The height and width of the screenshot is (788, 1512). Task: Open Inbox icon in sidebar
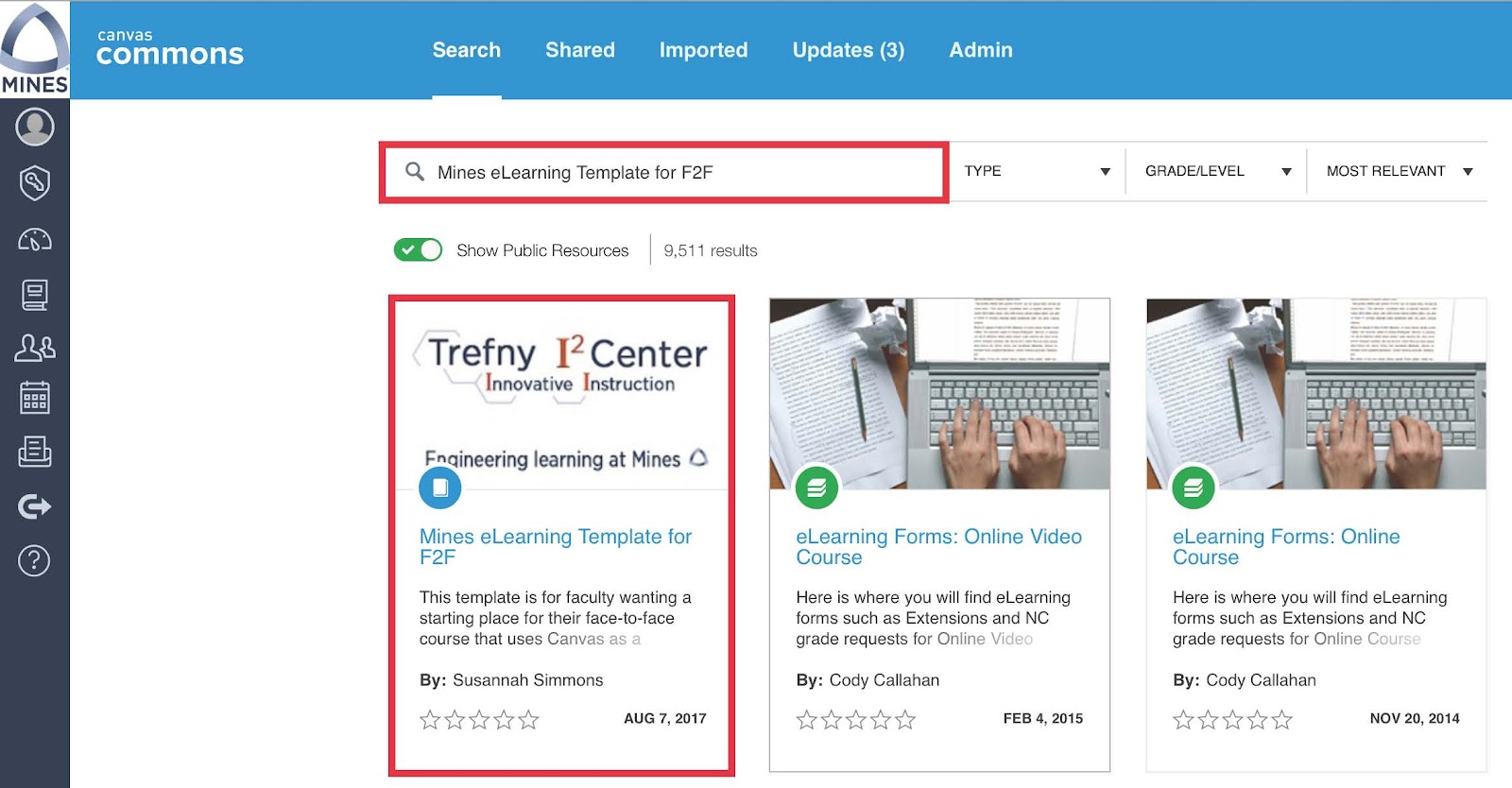pos(35,452)
